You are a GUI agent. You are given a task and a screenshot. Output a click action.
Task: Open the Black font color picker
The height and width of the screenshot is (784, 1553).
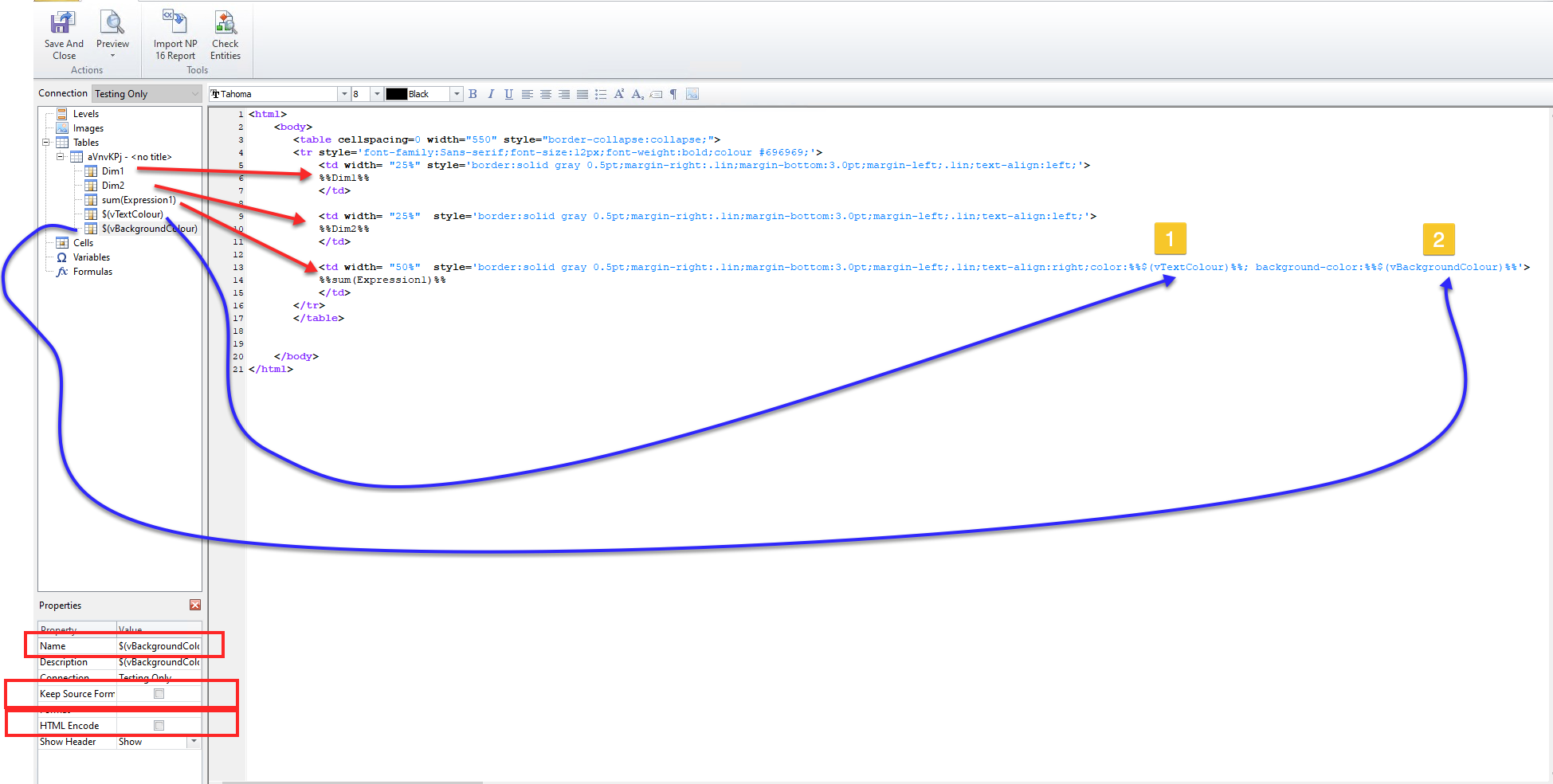[x=457, y=94]
